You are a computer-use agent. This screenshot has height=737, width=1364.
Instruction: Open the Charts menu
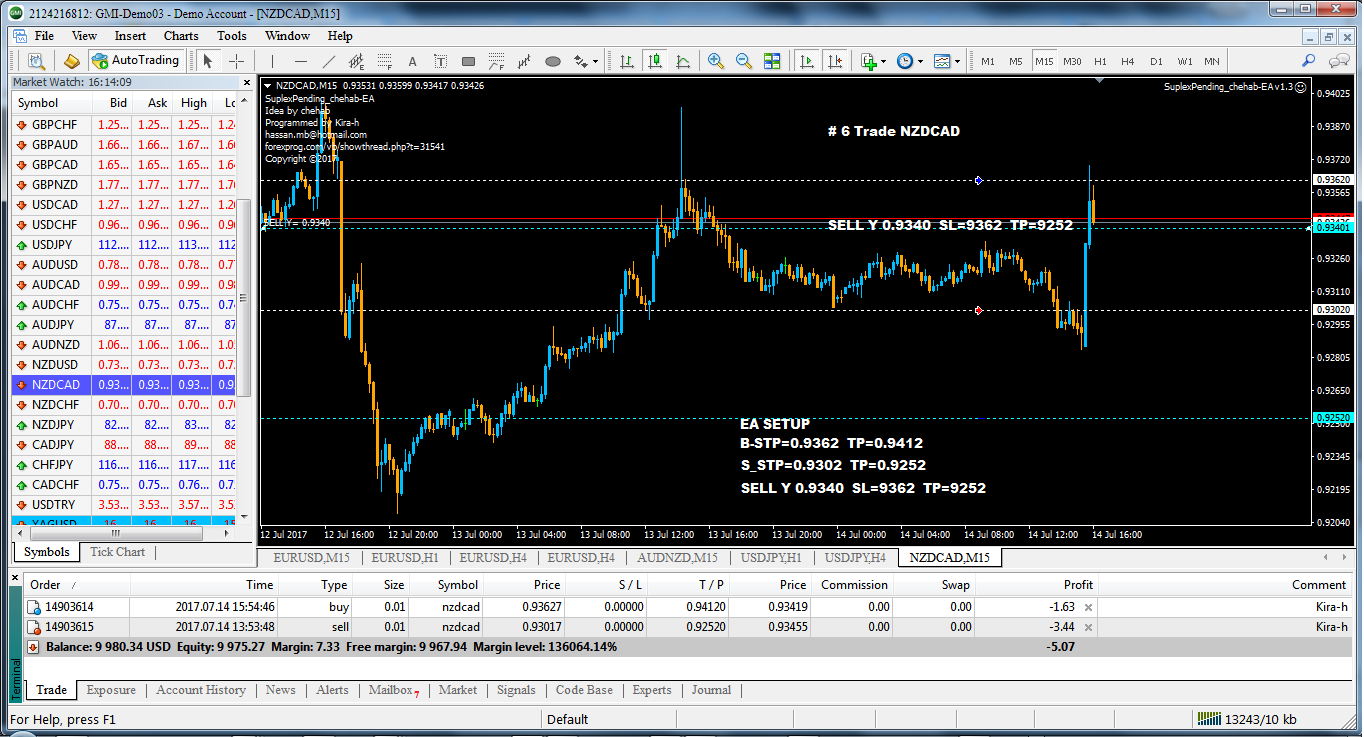(181, 36)
